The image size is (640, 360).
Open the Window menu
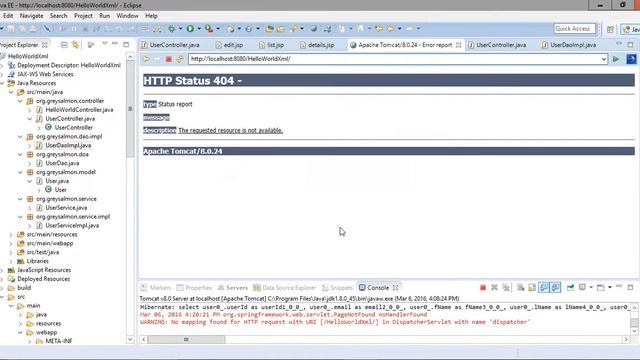click(127, 16)
